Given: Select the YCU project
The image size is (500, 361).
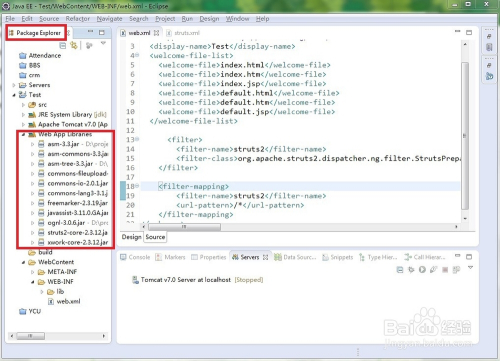Looking at the screenshot, I should coord(34,312).
